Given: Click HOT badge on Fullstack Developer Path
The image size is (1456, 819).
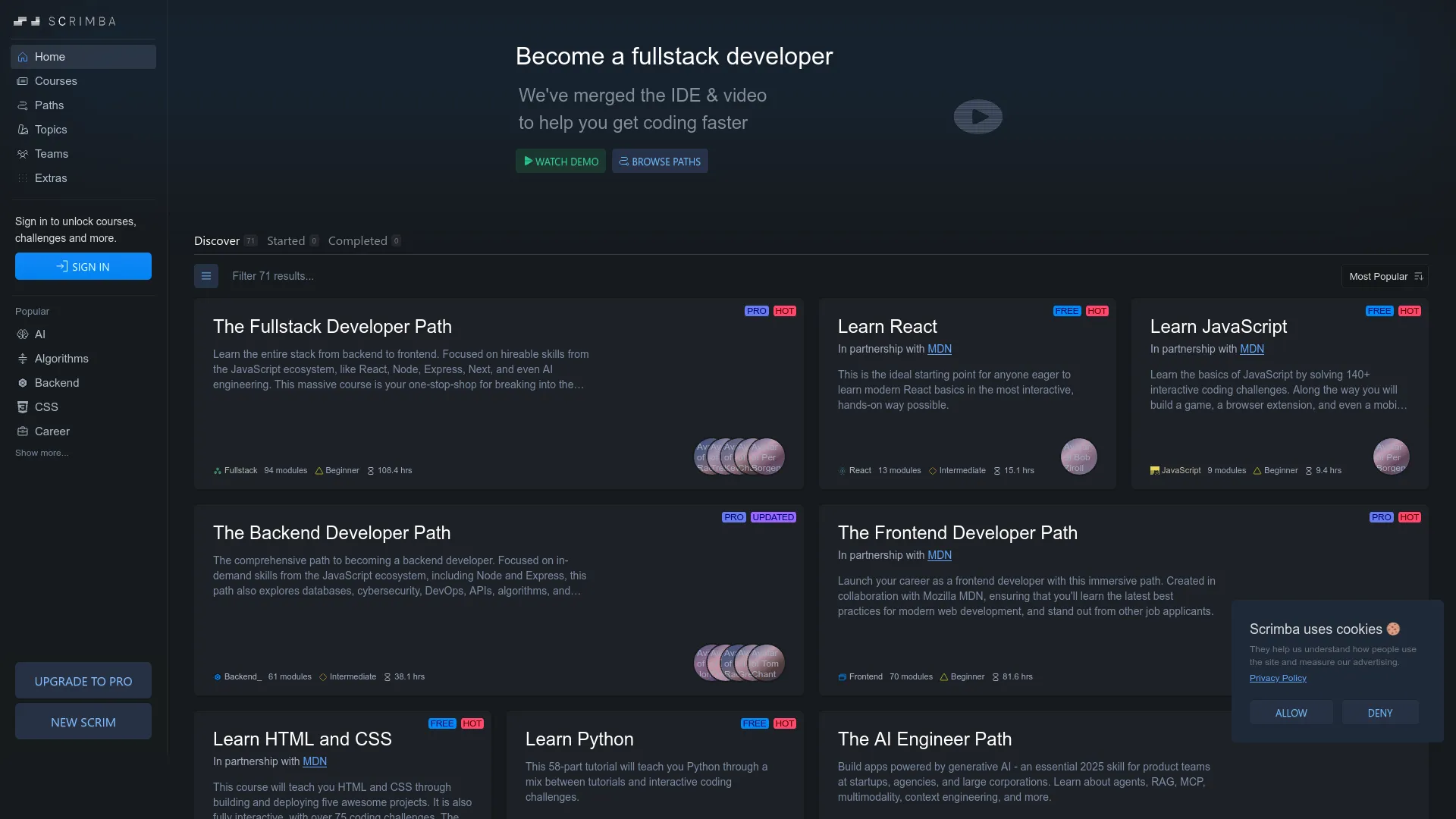Looking at the screenshot, I should click(785, 311).
